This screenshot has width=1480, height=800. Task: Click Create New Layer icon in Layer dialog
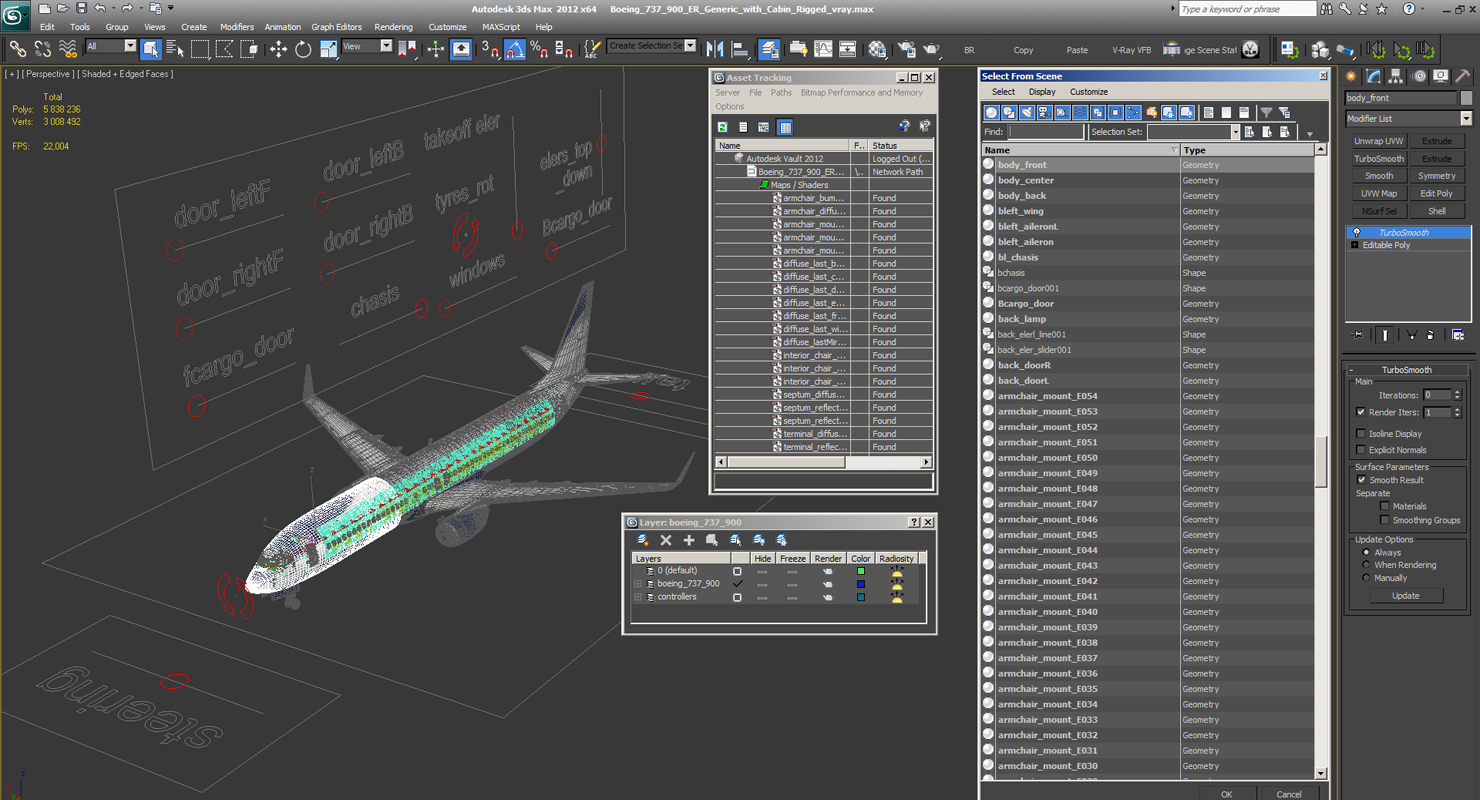(x=643, y=540)
